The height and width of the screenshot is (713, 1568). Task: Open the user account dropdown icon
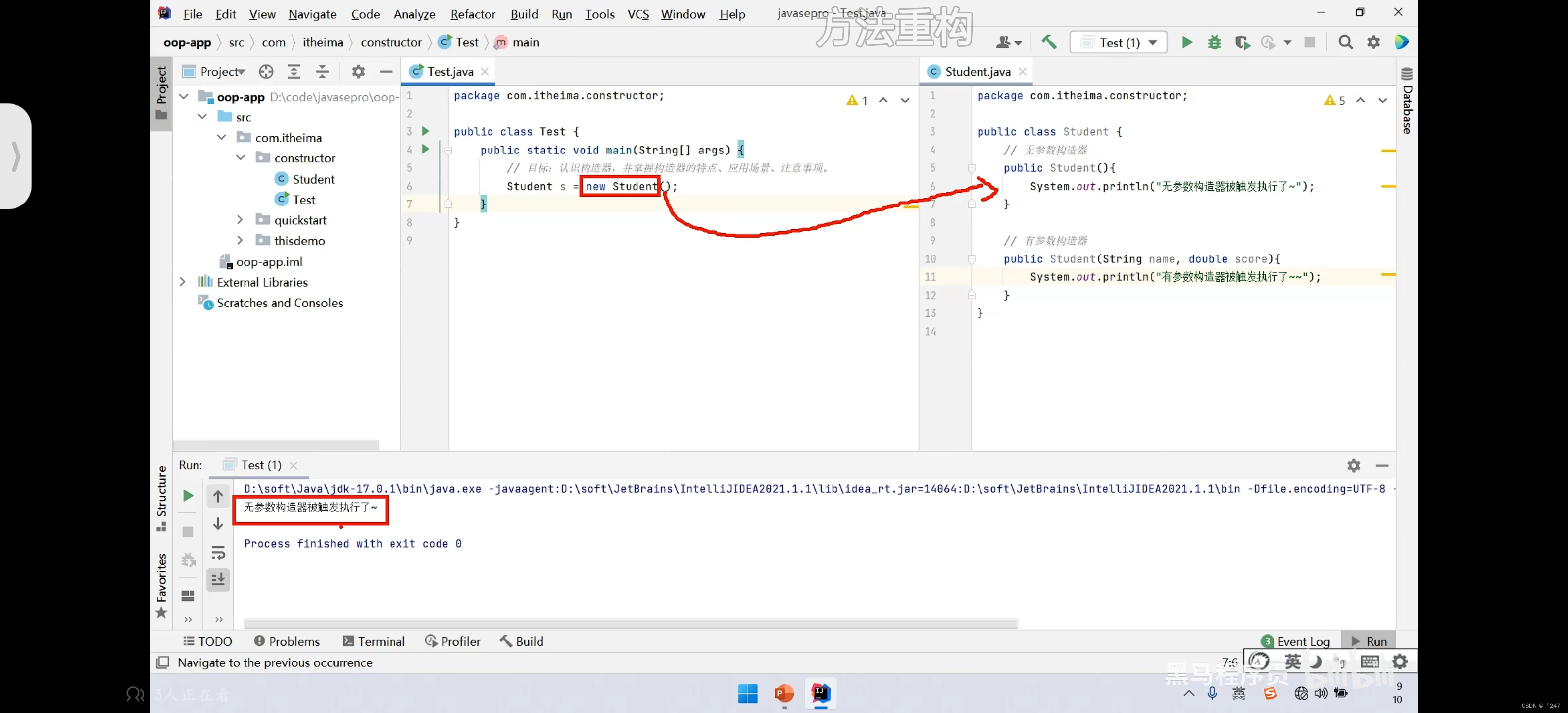point(1008,42)
